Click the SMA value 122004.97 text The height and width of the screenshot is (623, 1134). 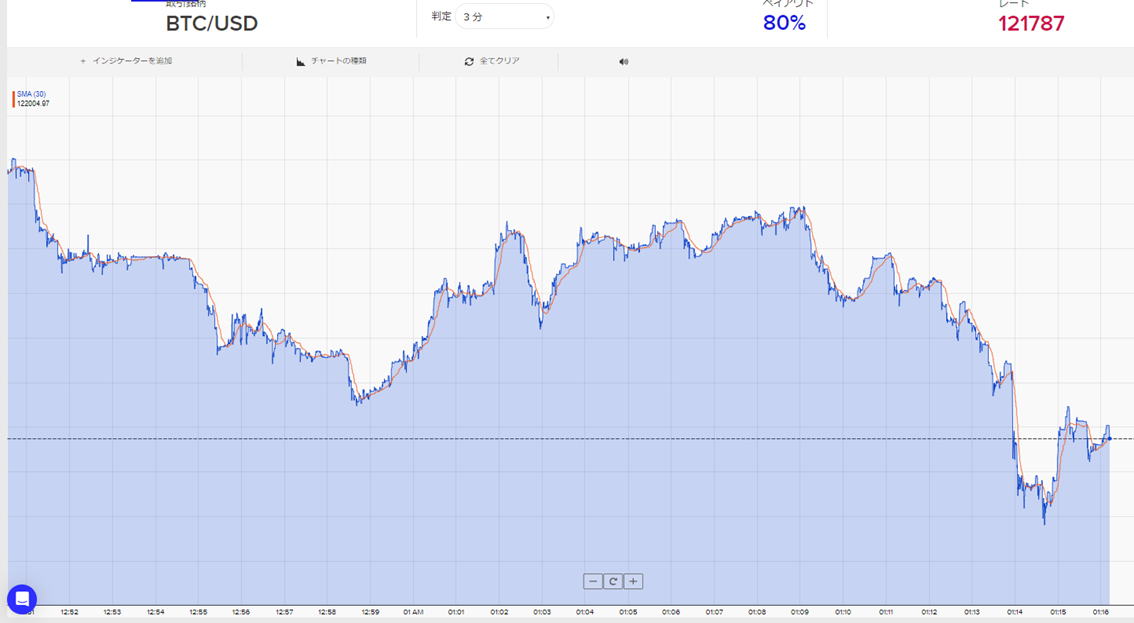33,104
